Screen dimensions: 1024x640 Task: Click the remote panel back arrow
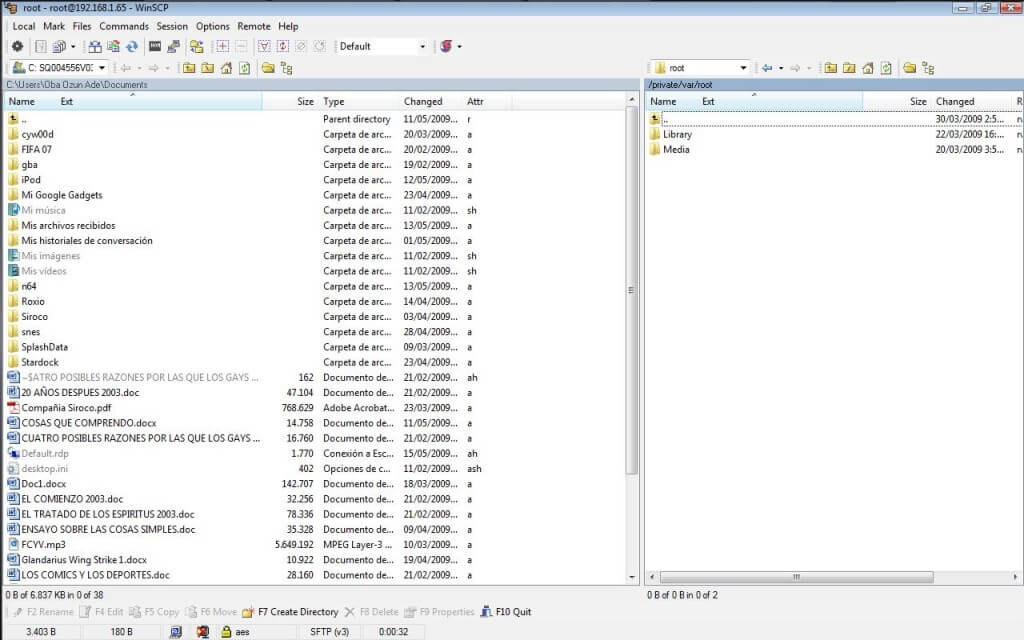click(767, 68)
